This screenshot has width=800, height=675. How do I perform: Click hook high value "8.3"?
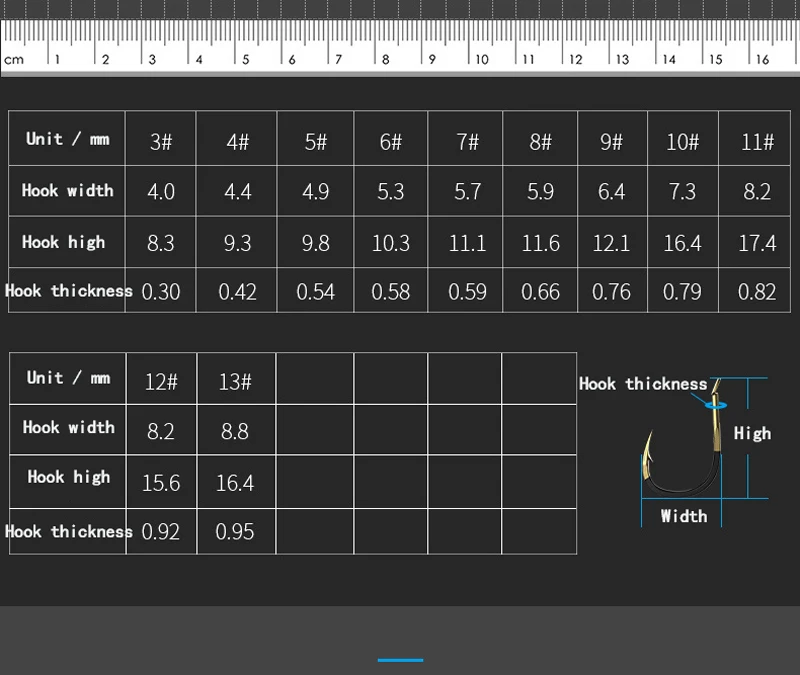tap(161, 243)
